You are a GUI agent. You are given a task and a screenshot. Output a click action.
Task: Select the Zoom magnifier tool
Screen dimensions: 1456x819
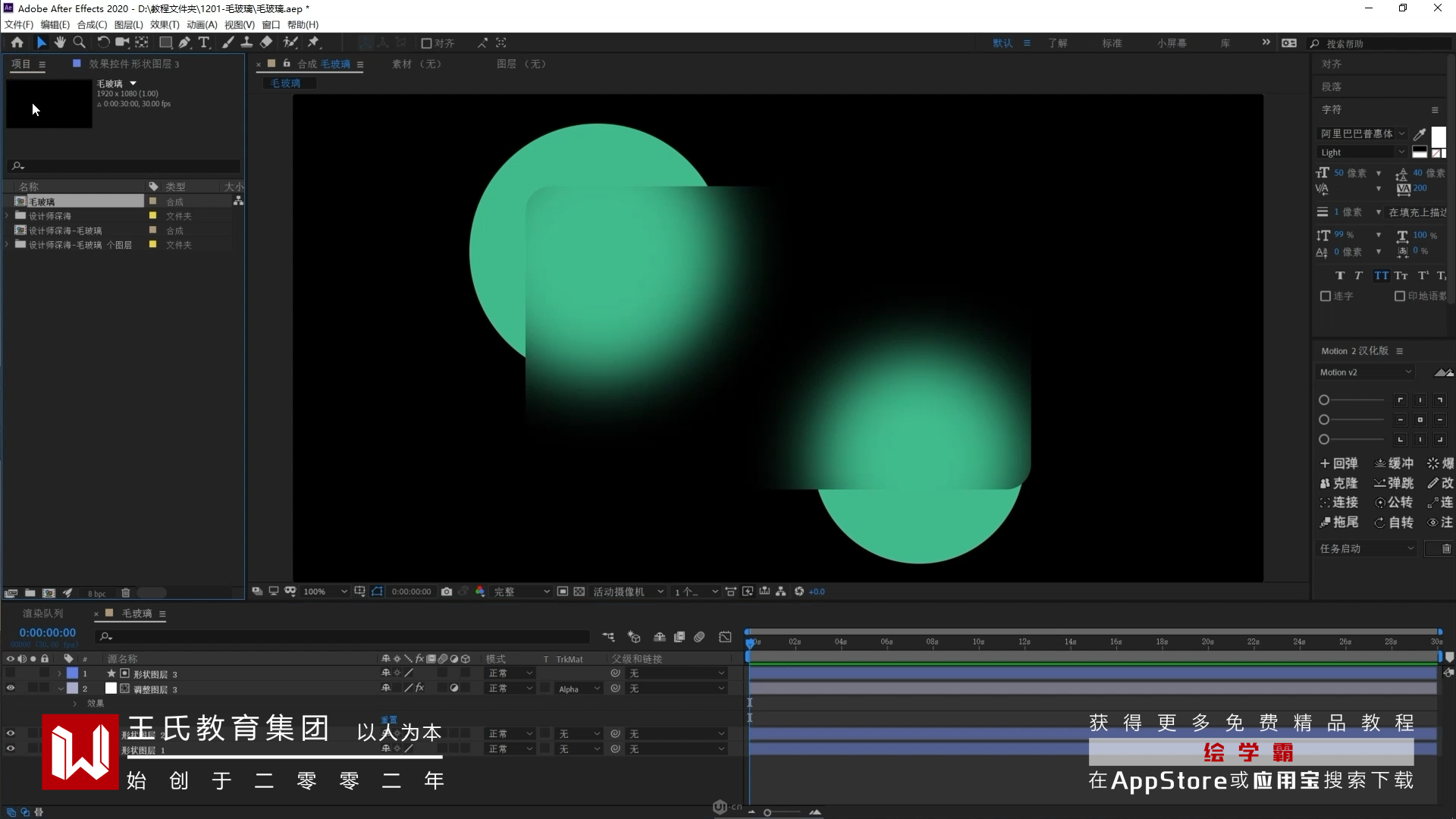click(x=79, y=42)
